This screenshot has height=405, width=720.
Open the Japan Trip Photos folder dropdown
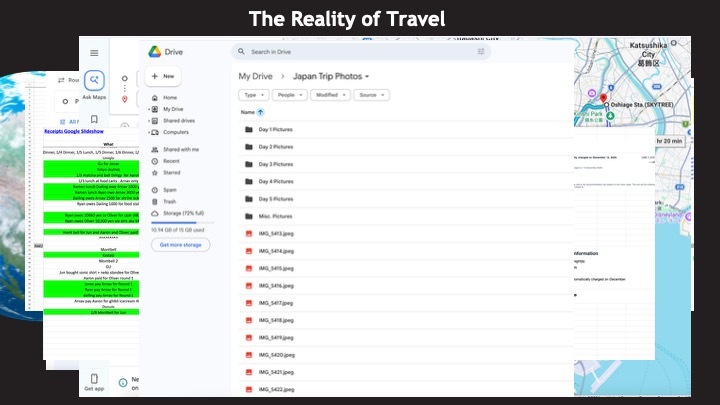[x=331, y=76]
